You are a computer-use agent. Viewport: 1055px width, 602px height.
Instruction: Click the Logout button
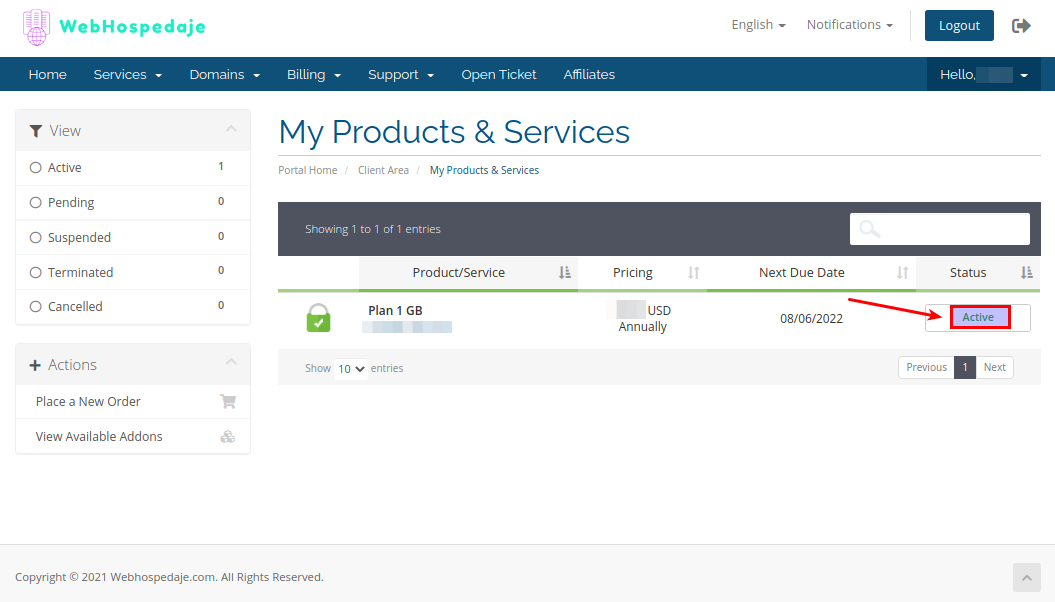tap(959, 26)
